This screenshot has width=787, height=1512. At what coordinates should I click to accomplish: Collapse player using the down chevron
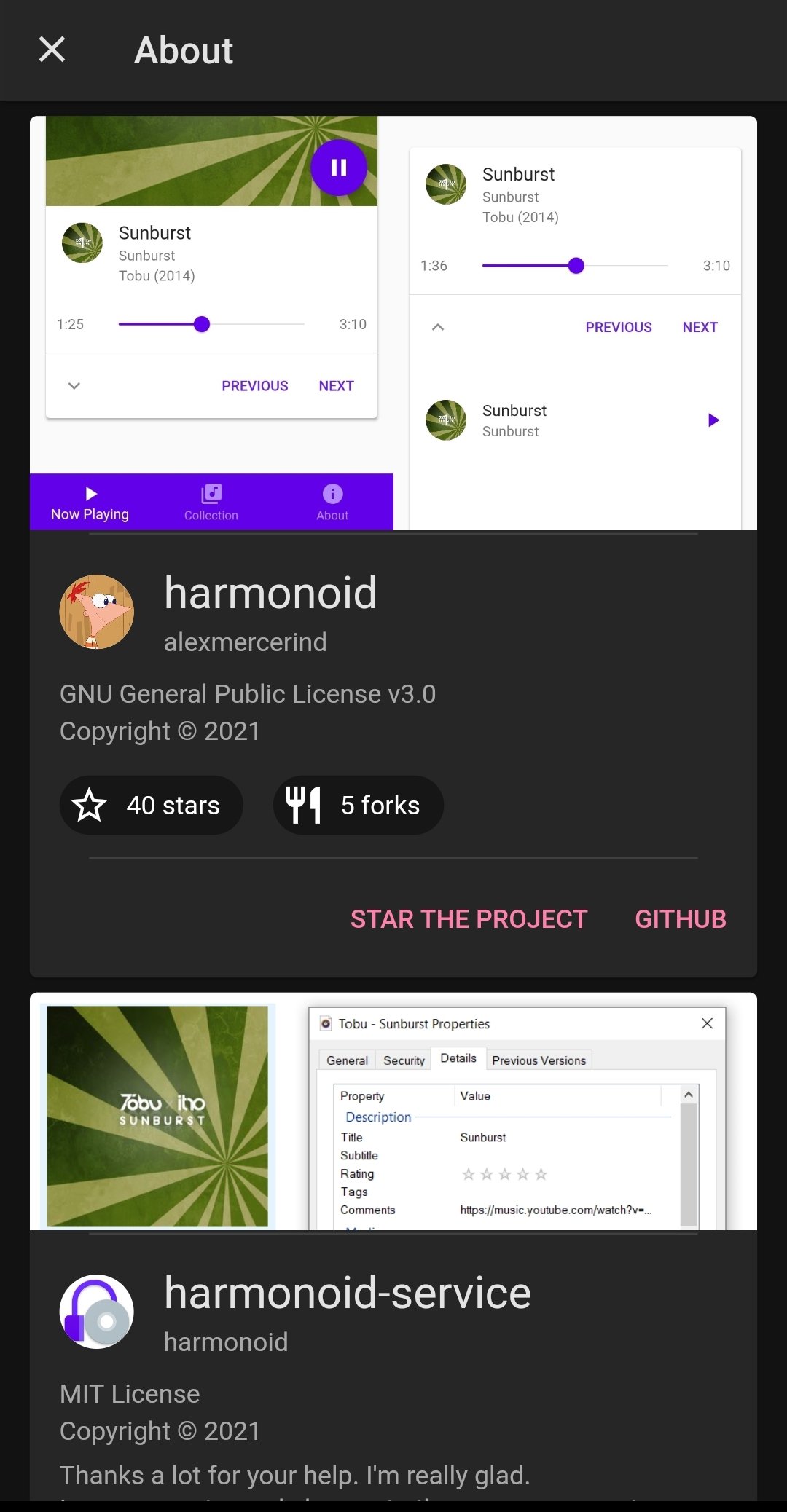coord(74,386)
